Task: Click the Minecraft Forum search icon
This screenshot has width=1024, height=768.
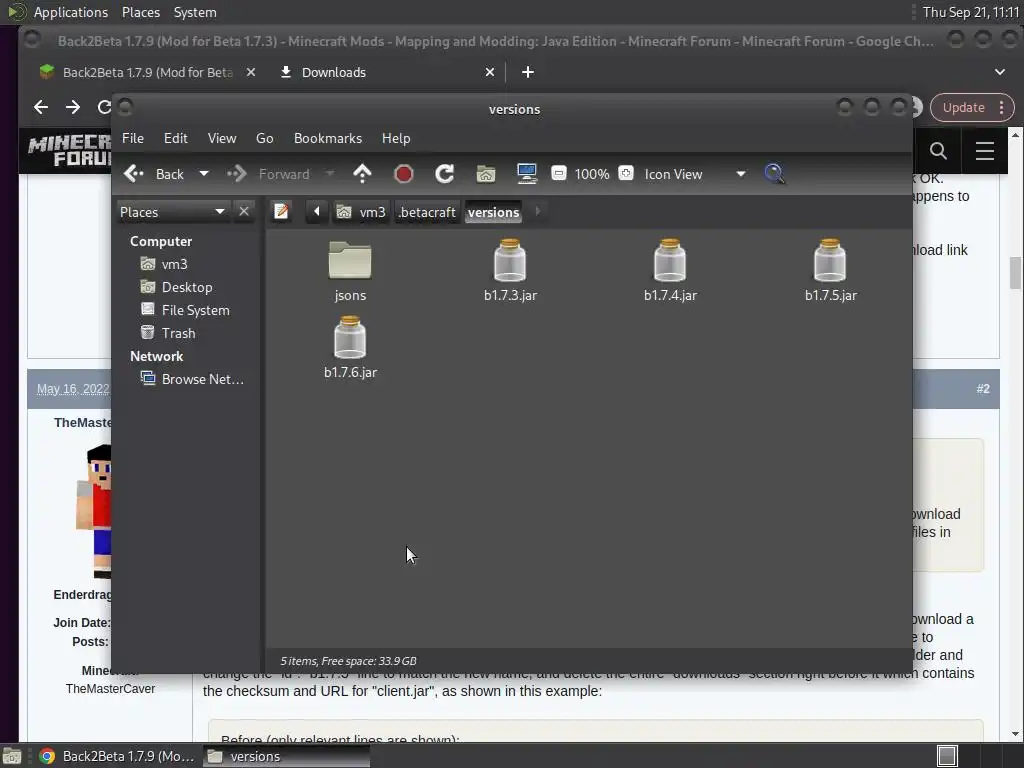Action: coord(938,151)
